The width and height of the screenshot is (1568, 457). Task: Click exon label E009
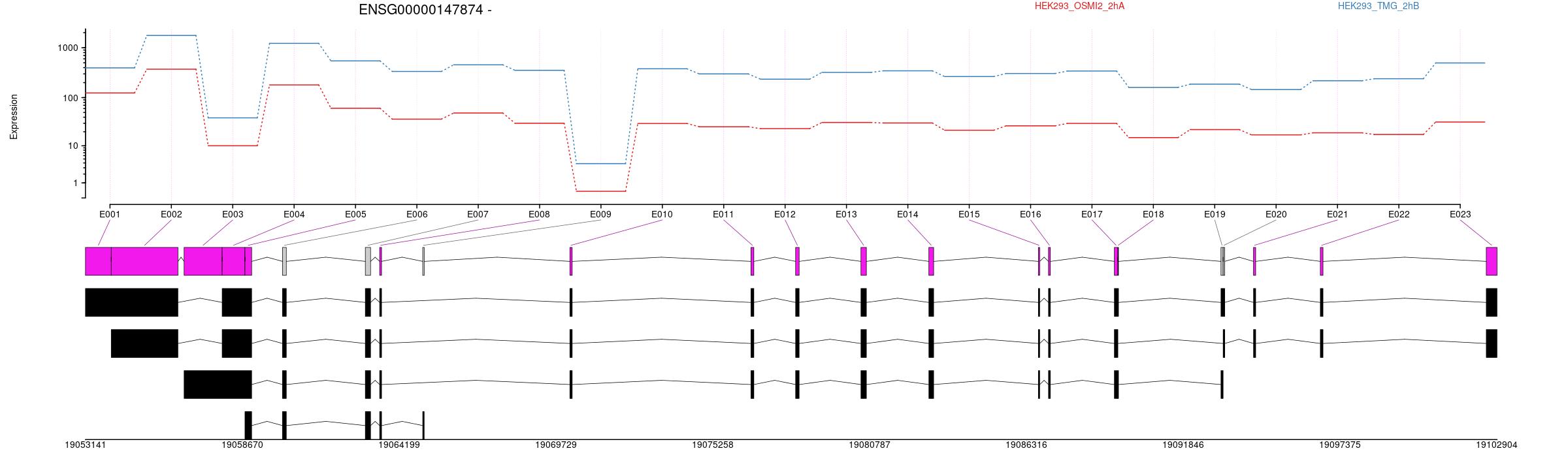[600, 214]
